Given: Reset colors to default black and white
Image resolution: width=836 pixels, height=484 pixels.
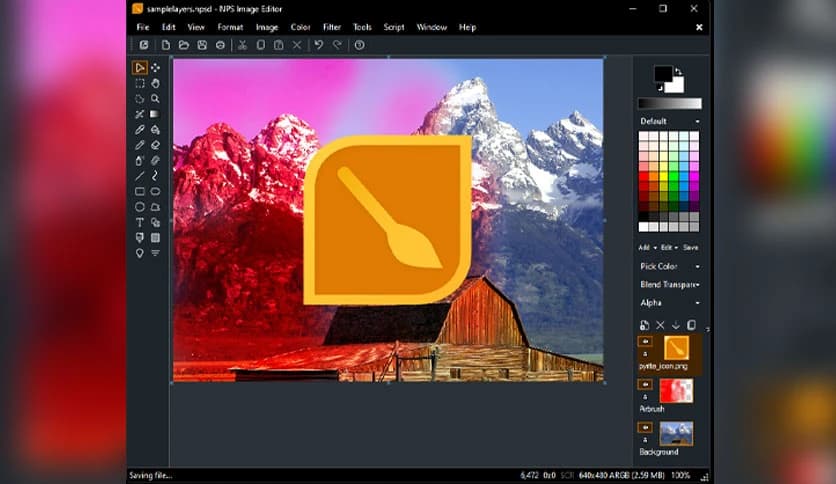Looking at the screenshot, I should pos(660,88).
